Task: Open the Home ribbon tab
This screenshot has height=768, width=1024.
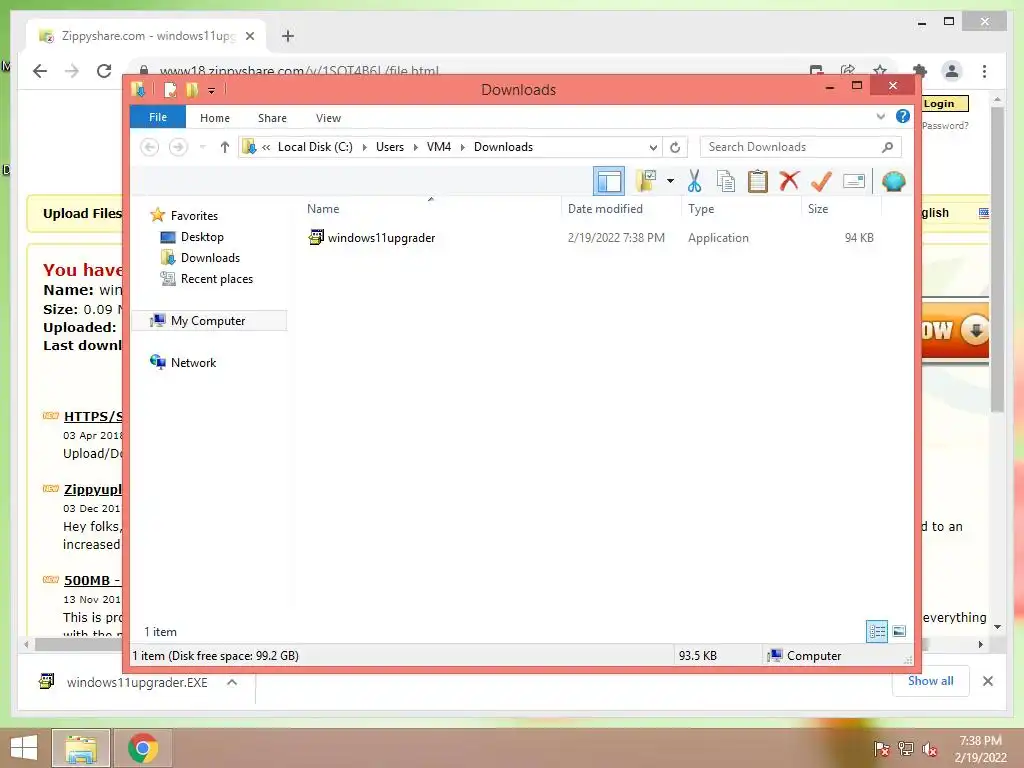Action: point(215,118)
